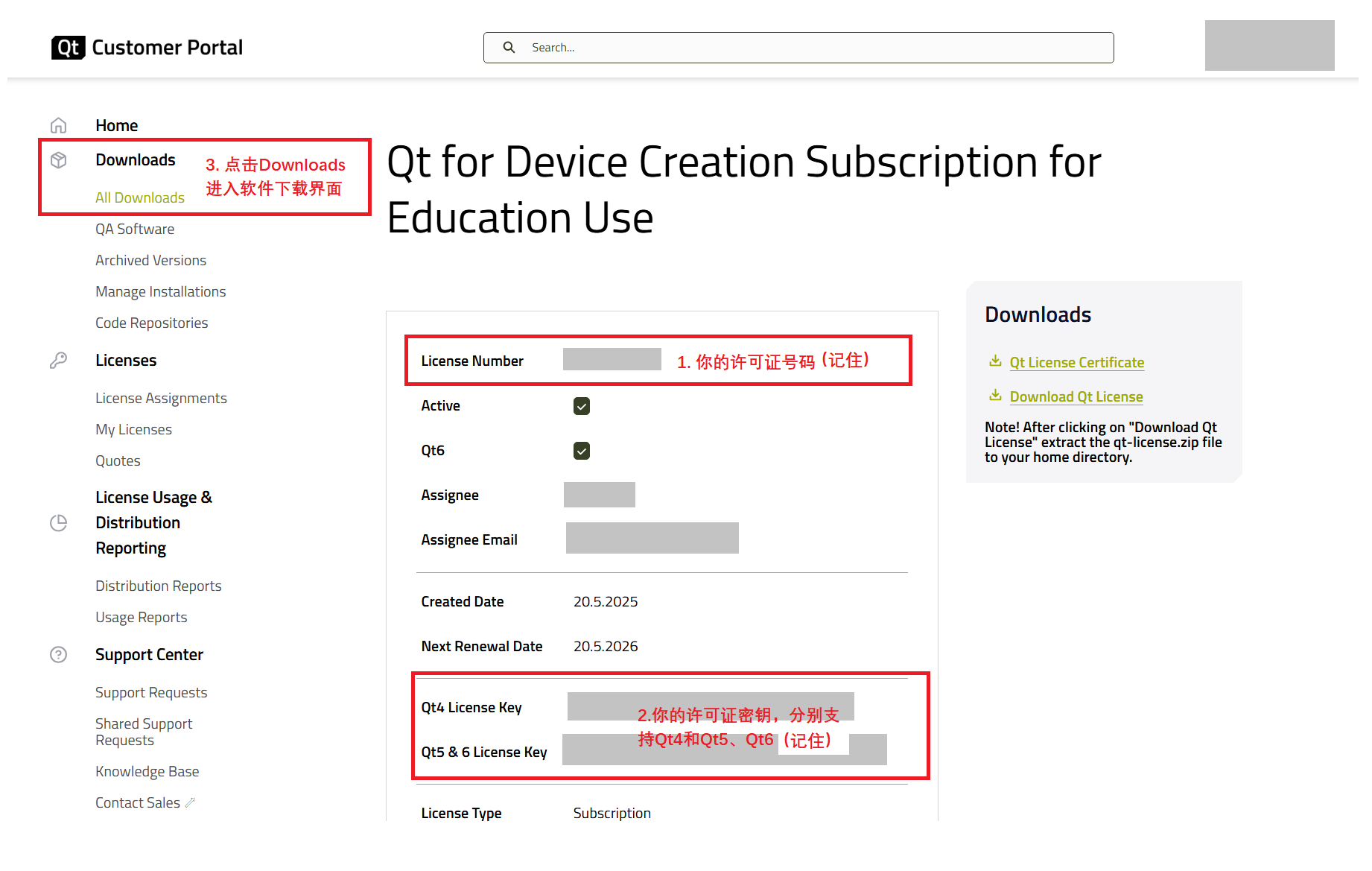The height and width of the screenshot is (871, 1372).
Task: Click the Downloads package icon
Action: (x=59, y=160)
